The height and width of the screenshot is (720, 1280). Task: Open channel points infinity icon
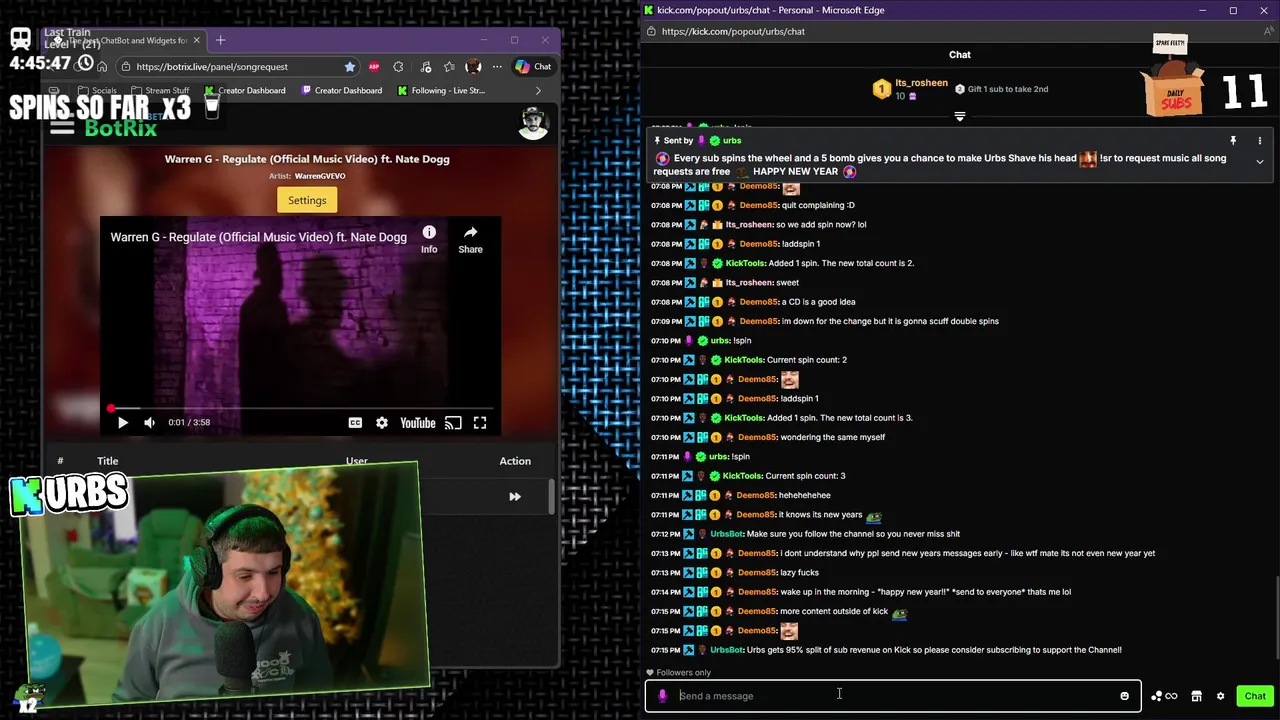coord(1164,696)
